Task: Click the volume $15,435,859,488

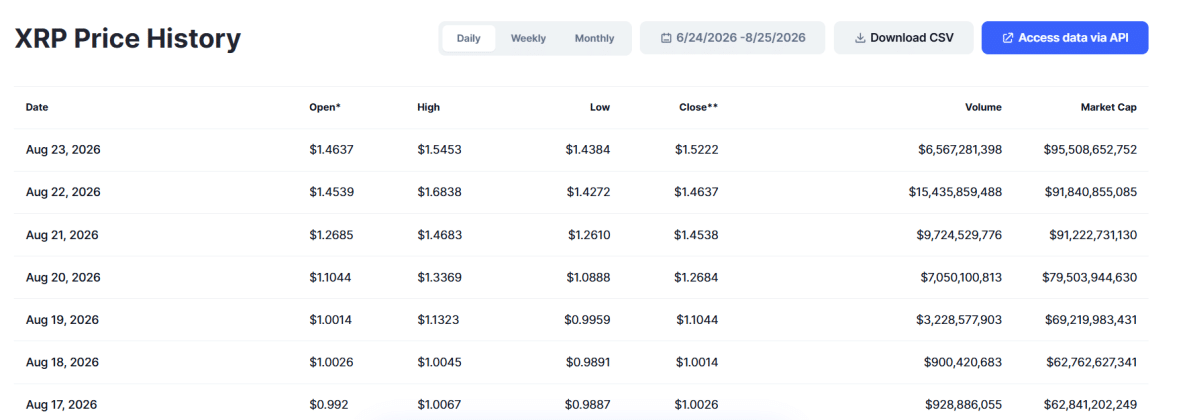Action: pos(956,192)
